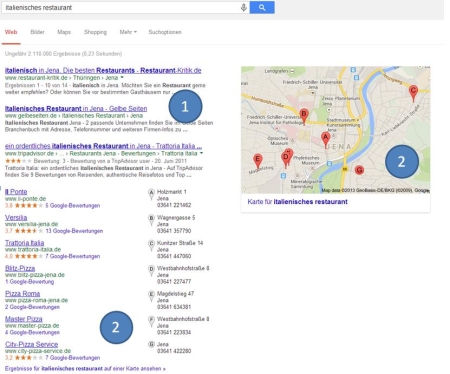Expand arrow next to tripadvisor.de URL
450x374 pixels.
201,153
